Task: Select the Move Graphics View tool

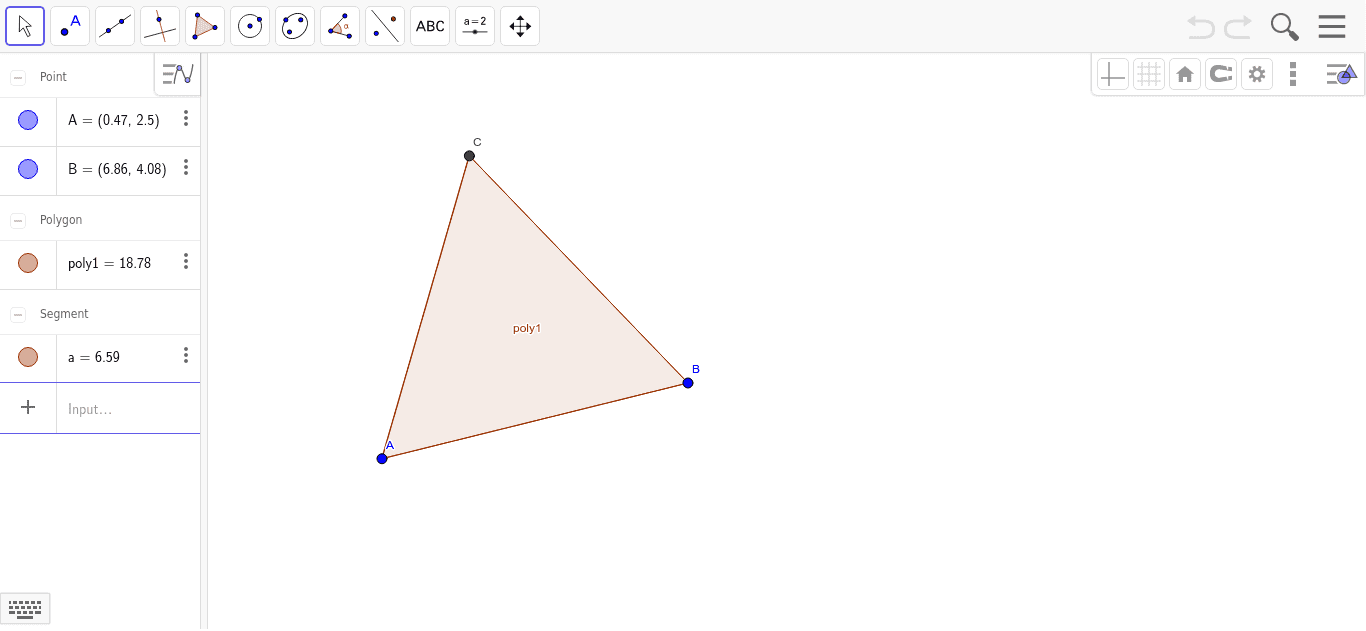Action: tap(520, 26)
